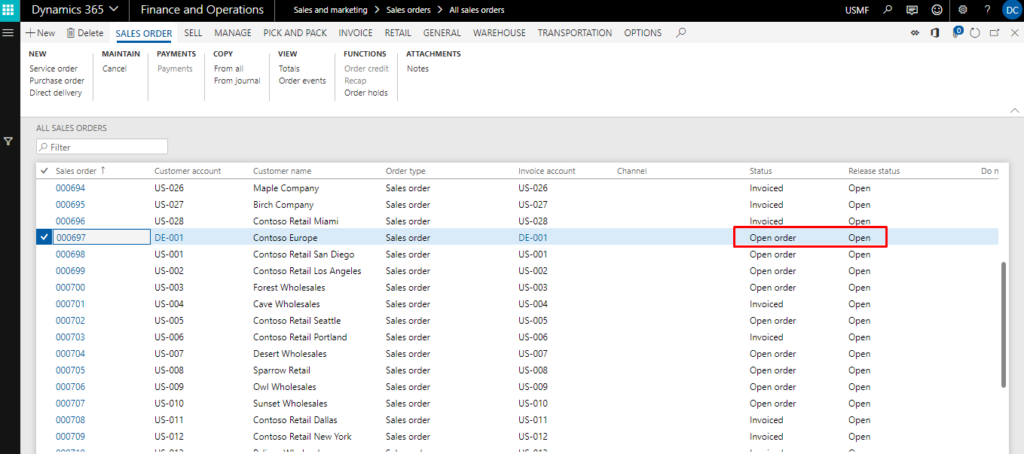The width and height of the screenshot is (1024, 454).
Task: Open the filter pane funnel icon
Action: pos(8,141)
